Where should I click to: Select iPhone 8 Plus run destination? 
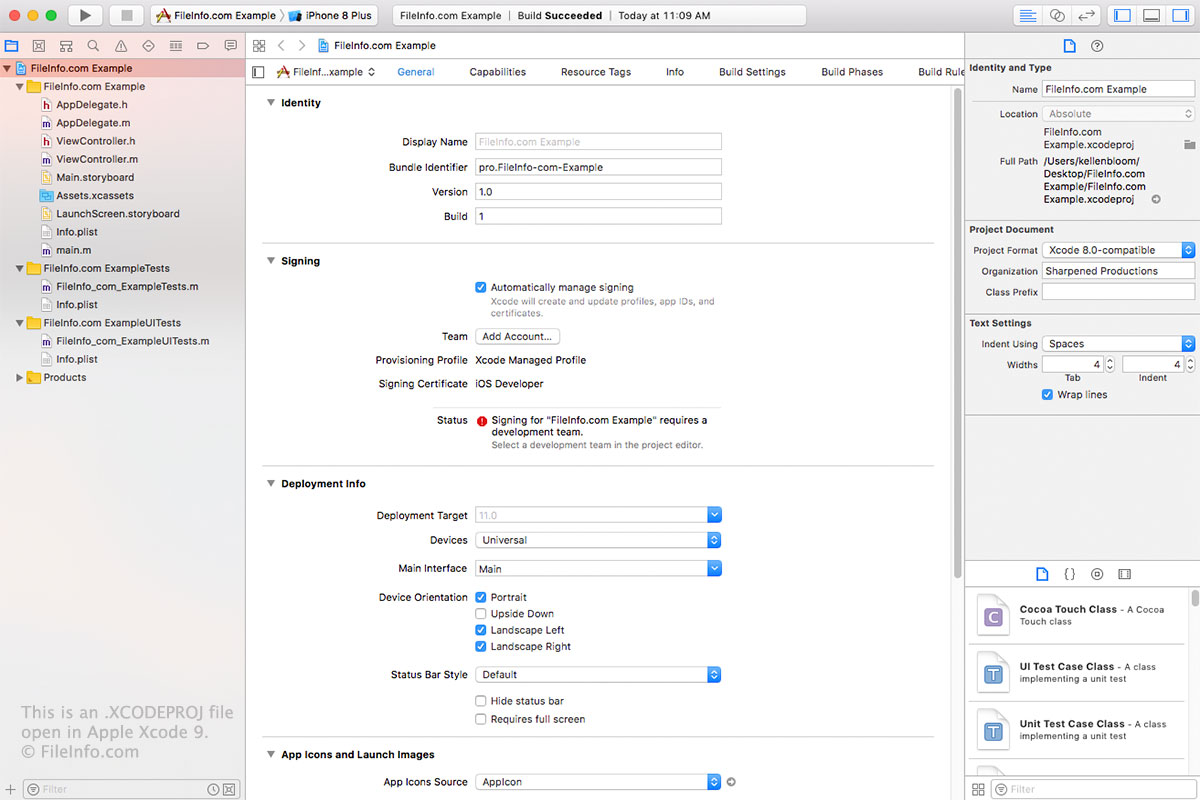pyautogui.click(x=329, y=16)
